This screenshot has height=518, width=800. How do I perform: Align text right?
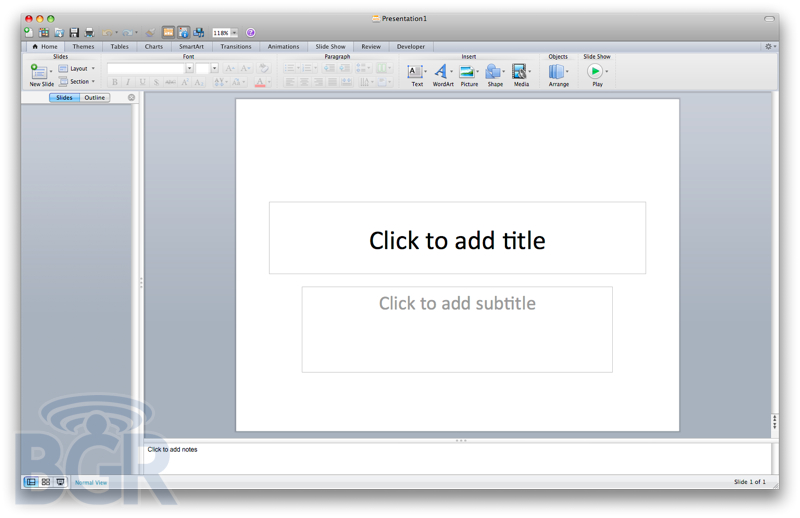click(x=318, y=82)
